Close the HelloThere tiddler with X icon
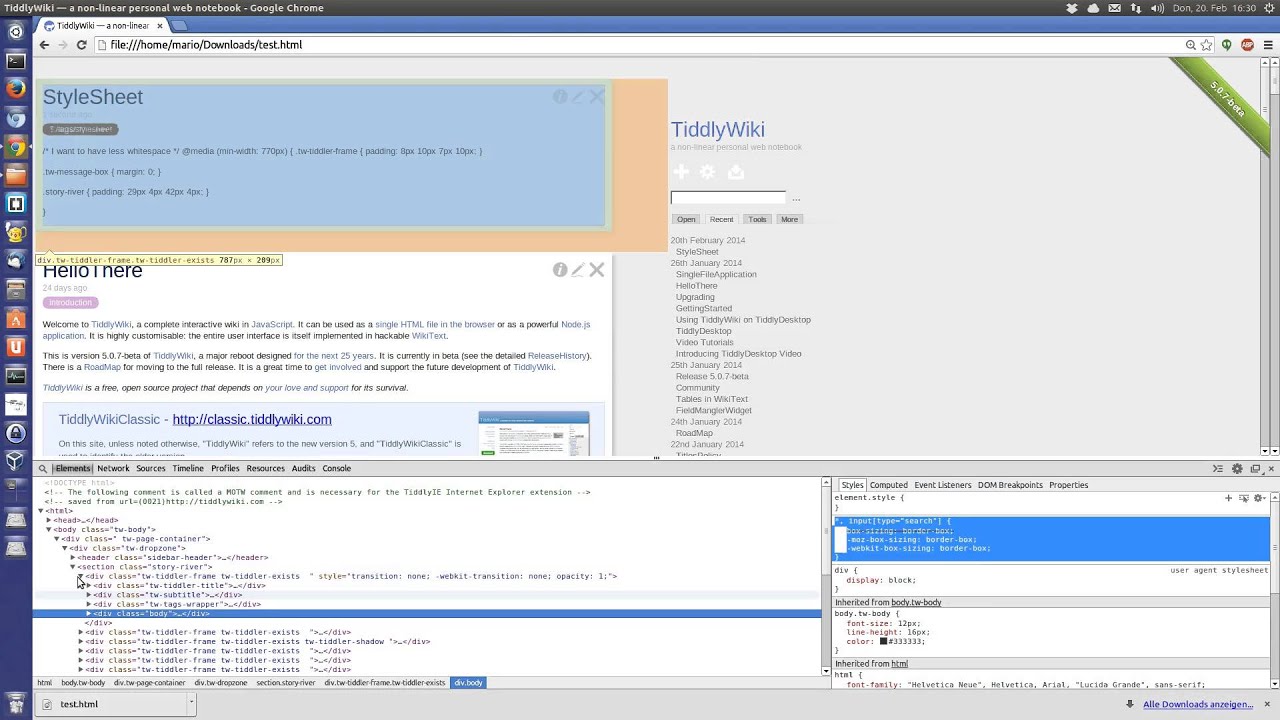Image resolution: width=1280 pixels, height=720 pixels. [597, 269]
